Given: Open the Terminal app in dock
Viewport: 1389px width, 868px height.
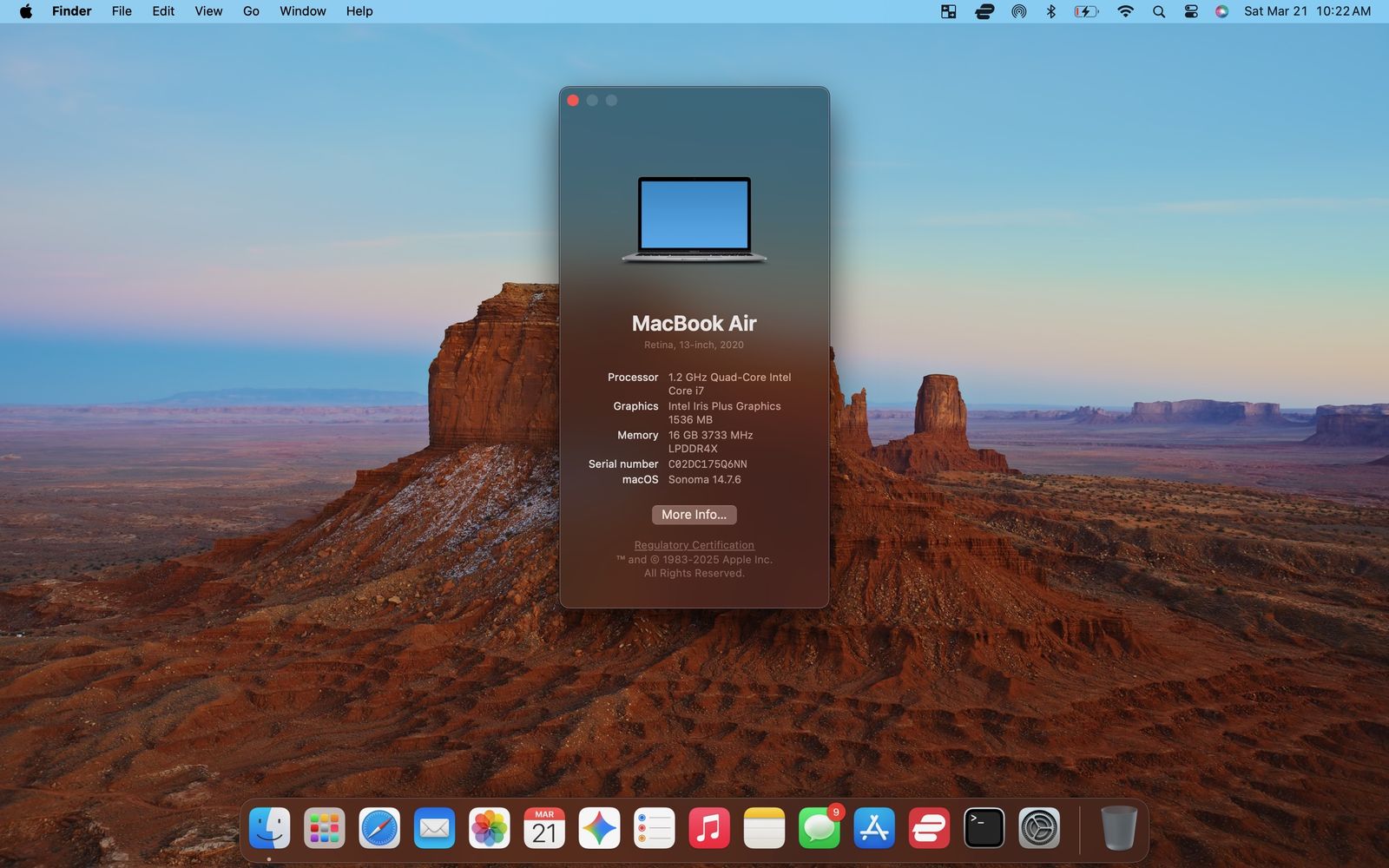Looking at the screenshot, I should 984,828.
